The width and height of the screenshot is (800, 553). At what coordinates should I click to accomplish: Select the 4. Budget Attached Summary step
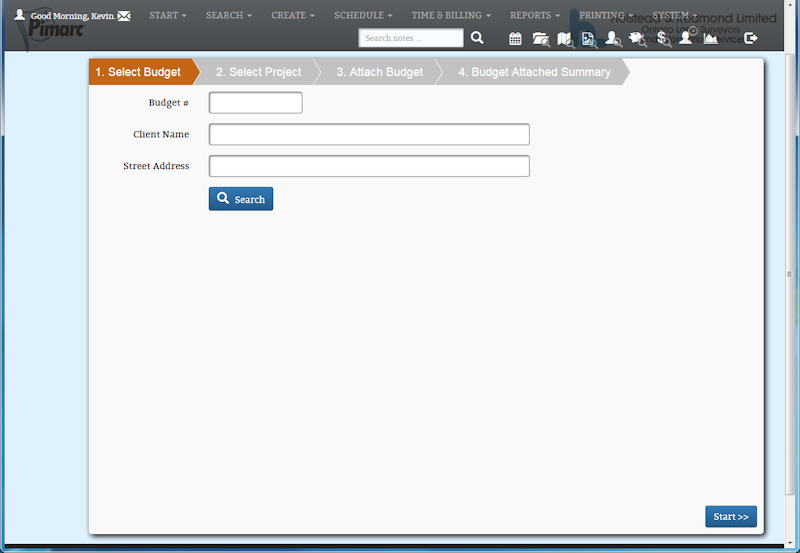(x=534, y=72)
